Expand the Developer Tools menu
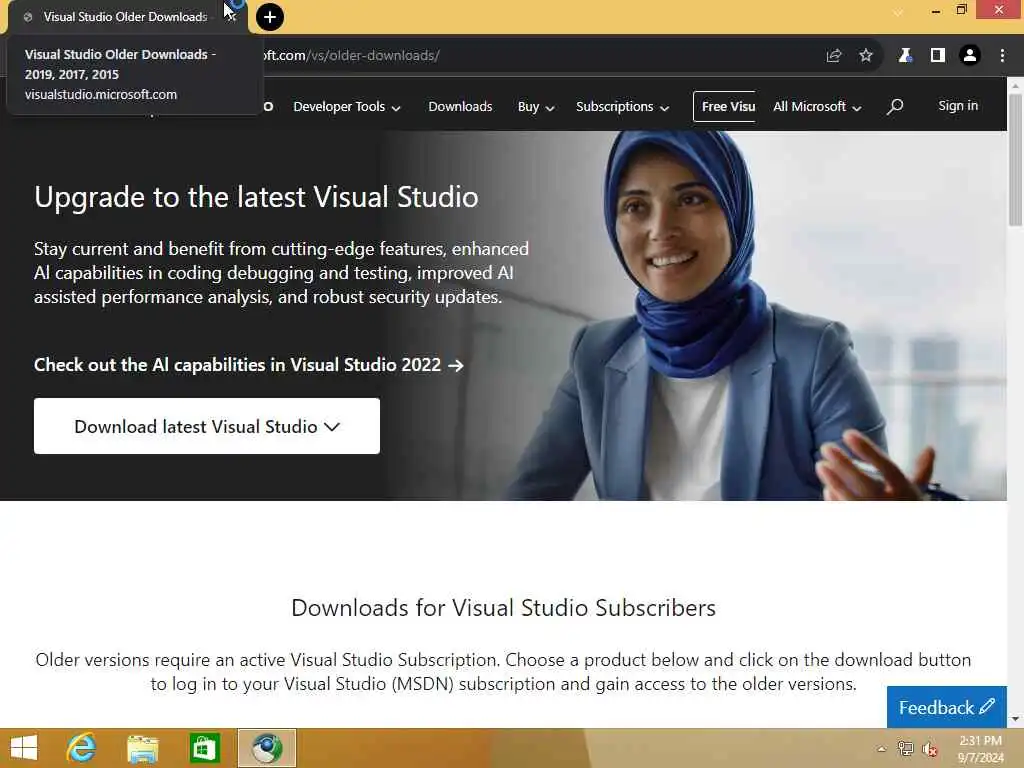The width and height of the screenshot is (1024, 768). pos(347,106)
